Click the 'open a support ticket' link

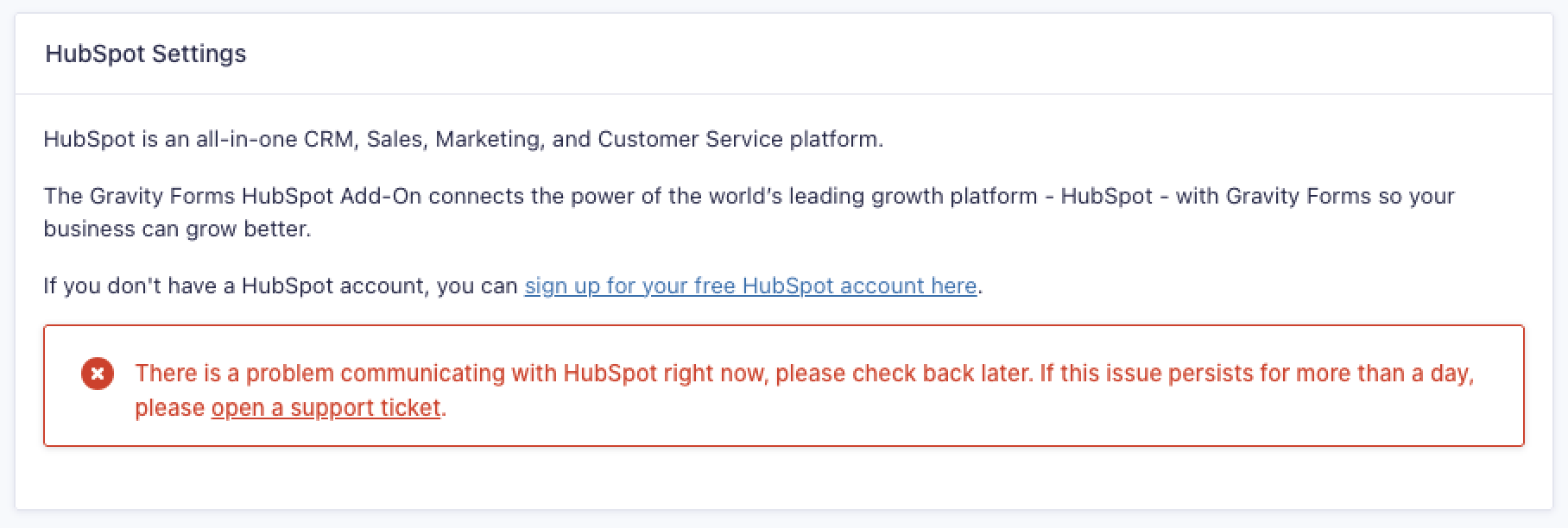(326, 407)
